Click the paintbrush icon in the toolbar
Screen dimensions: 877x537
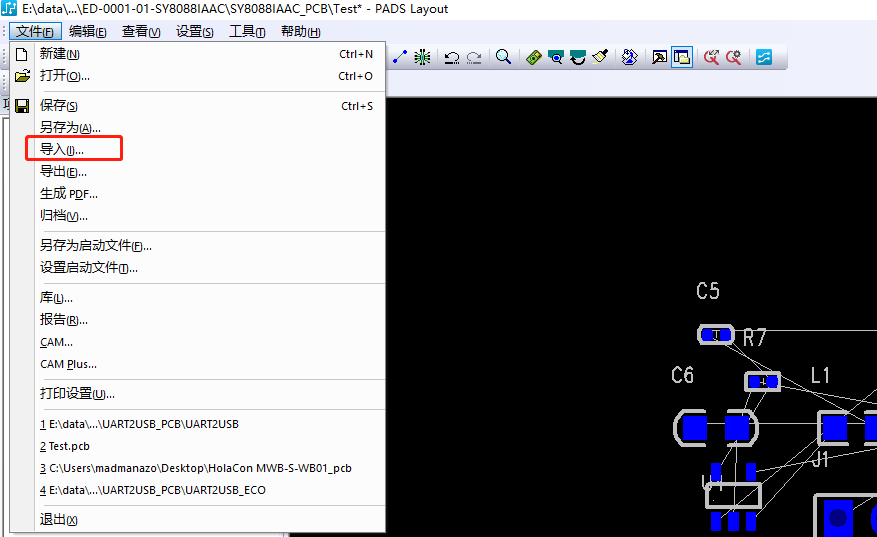pos(600,57)
